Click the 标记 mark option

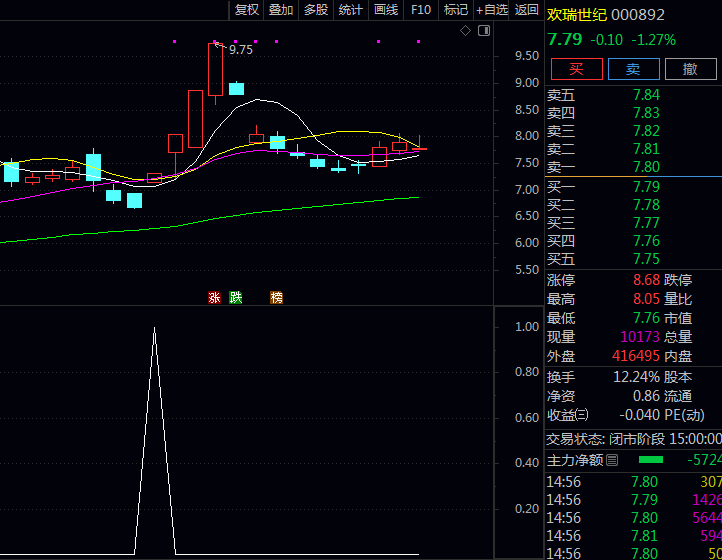click(456, 10)
